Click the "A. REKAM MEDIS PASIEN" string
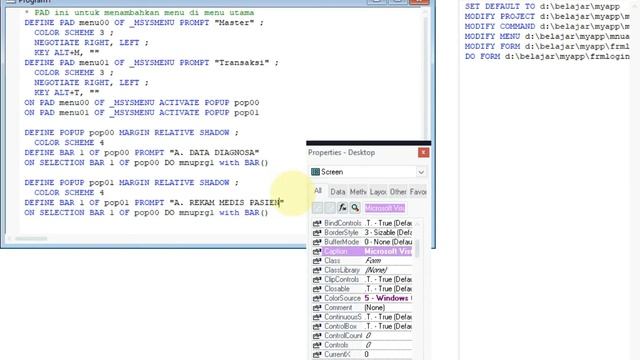The width and height of the screenshot is (640, 360). (x=227, y=203)
